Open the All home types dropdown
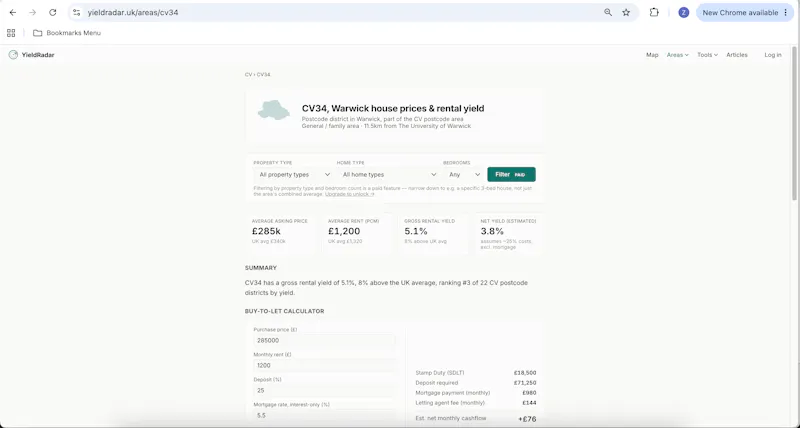The image size is (800, 428). (x=389, y=174)
